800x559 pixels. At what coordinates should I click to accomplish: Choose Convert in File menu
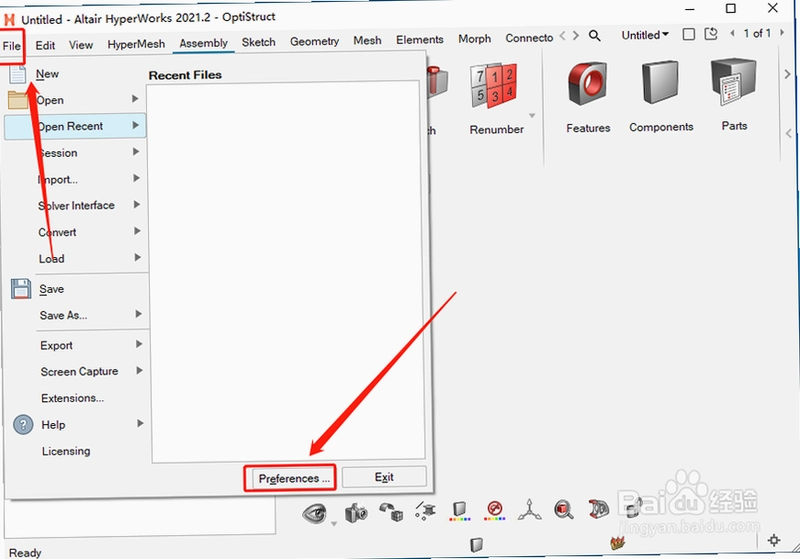click(57, 232)
